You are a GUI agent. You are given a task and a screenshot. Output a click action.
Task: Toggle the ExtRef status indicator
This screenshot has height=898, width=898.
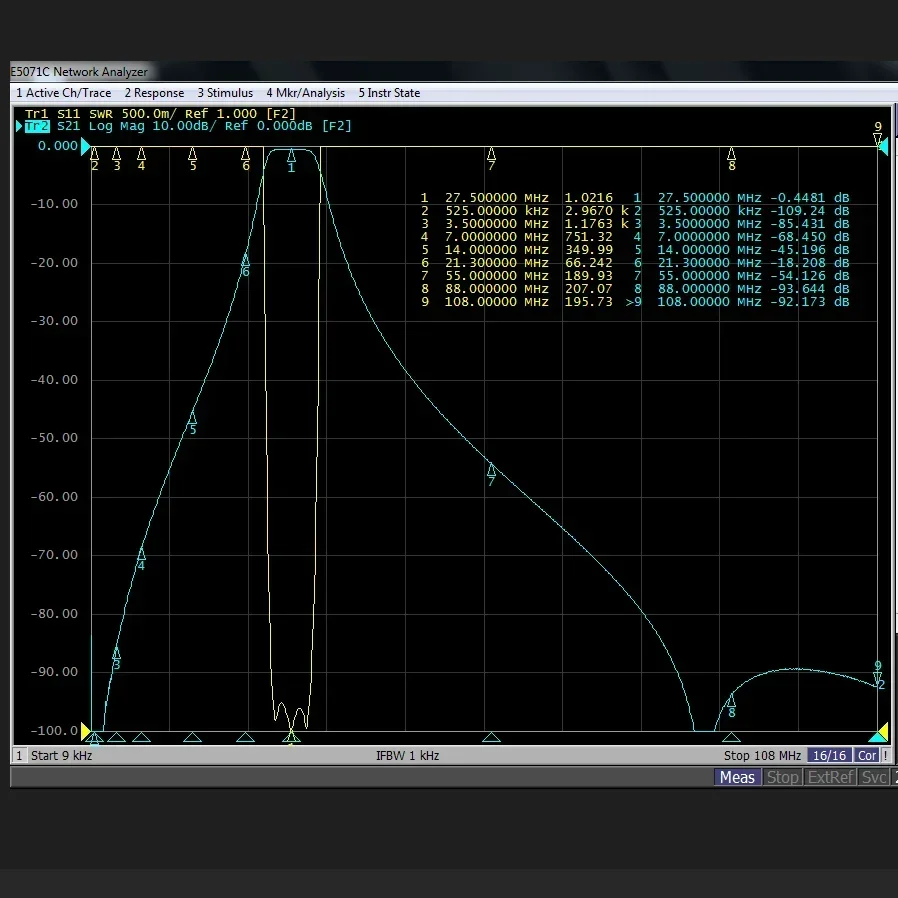(x=830, y=777)
